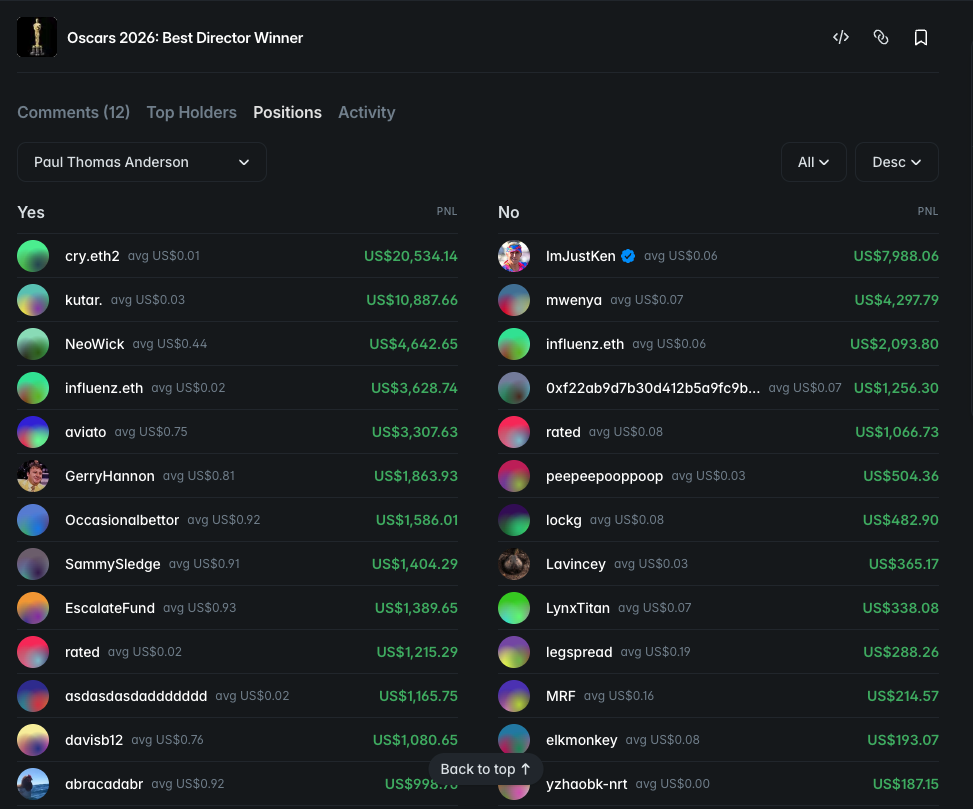The width and height of the screenshot is (973, 809).
Task: Click rated avatar in Yes column
Action: (33, 653)
